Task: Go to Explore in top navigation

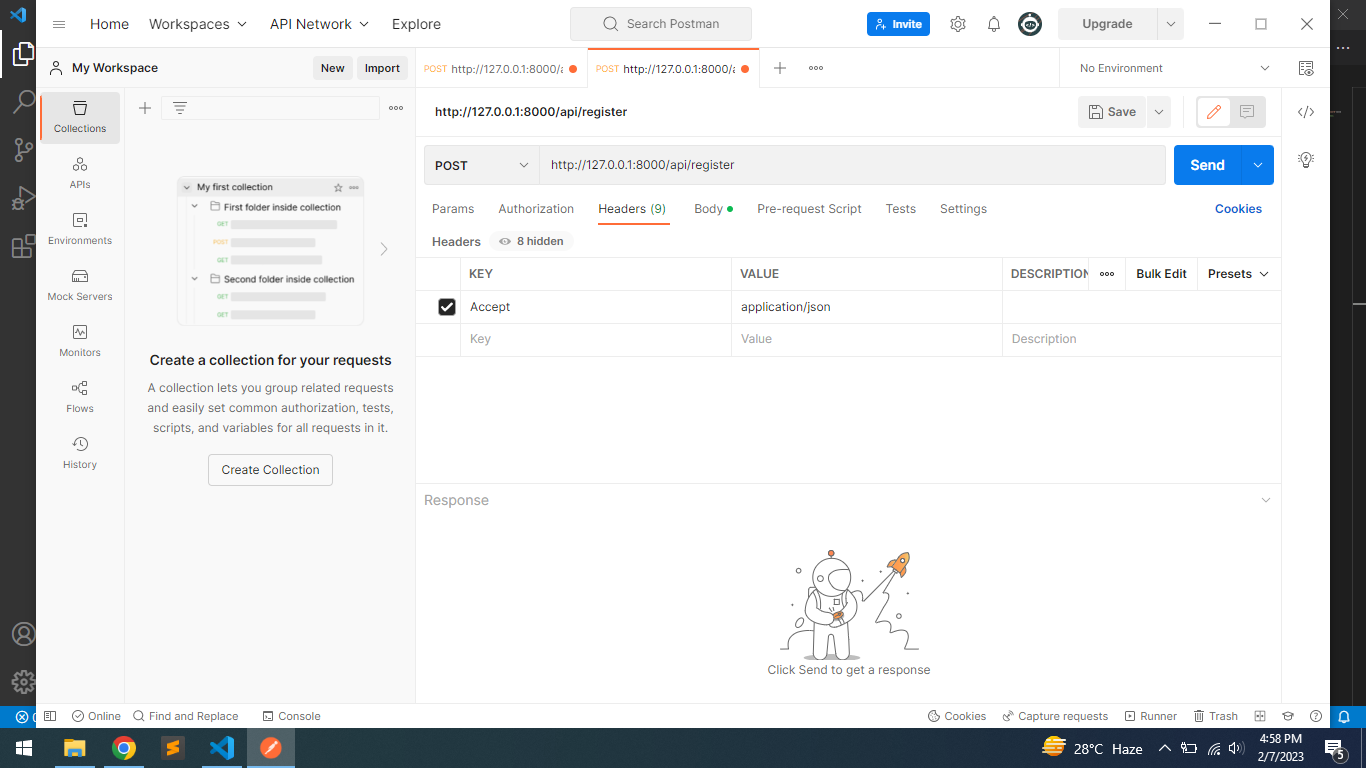Action: (416, 24)
